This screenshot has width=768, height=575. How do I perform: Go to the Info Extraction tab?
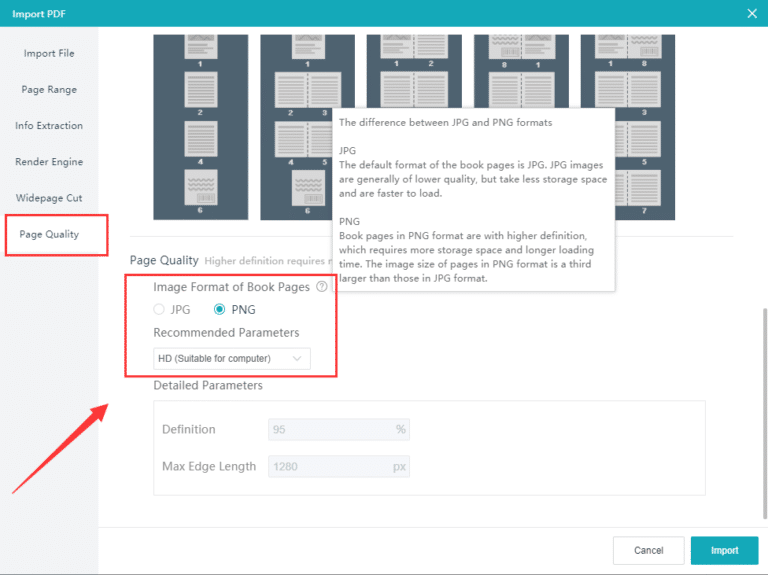49,126
